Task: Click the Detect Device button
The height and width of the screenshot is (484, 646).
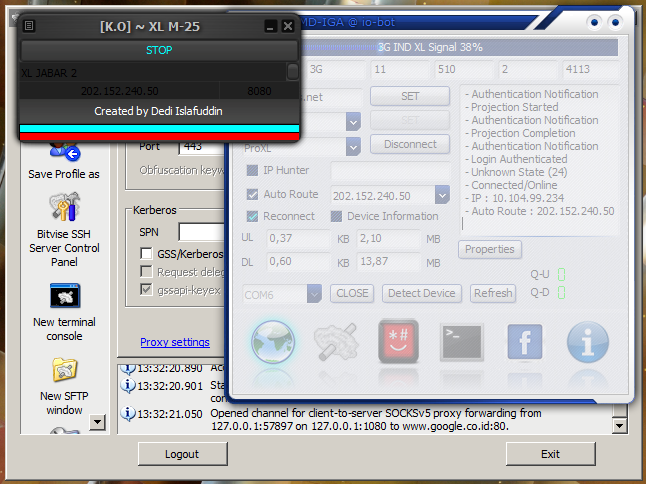Action: [422, 294]
